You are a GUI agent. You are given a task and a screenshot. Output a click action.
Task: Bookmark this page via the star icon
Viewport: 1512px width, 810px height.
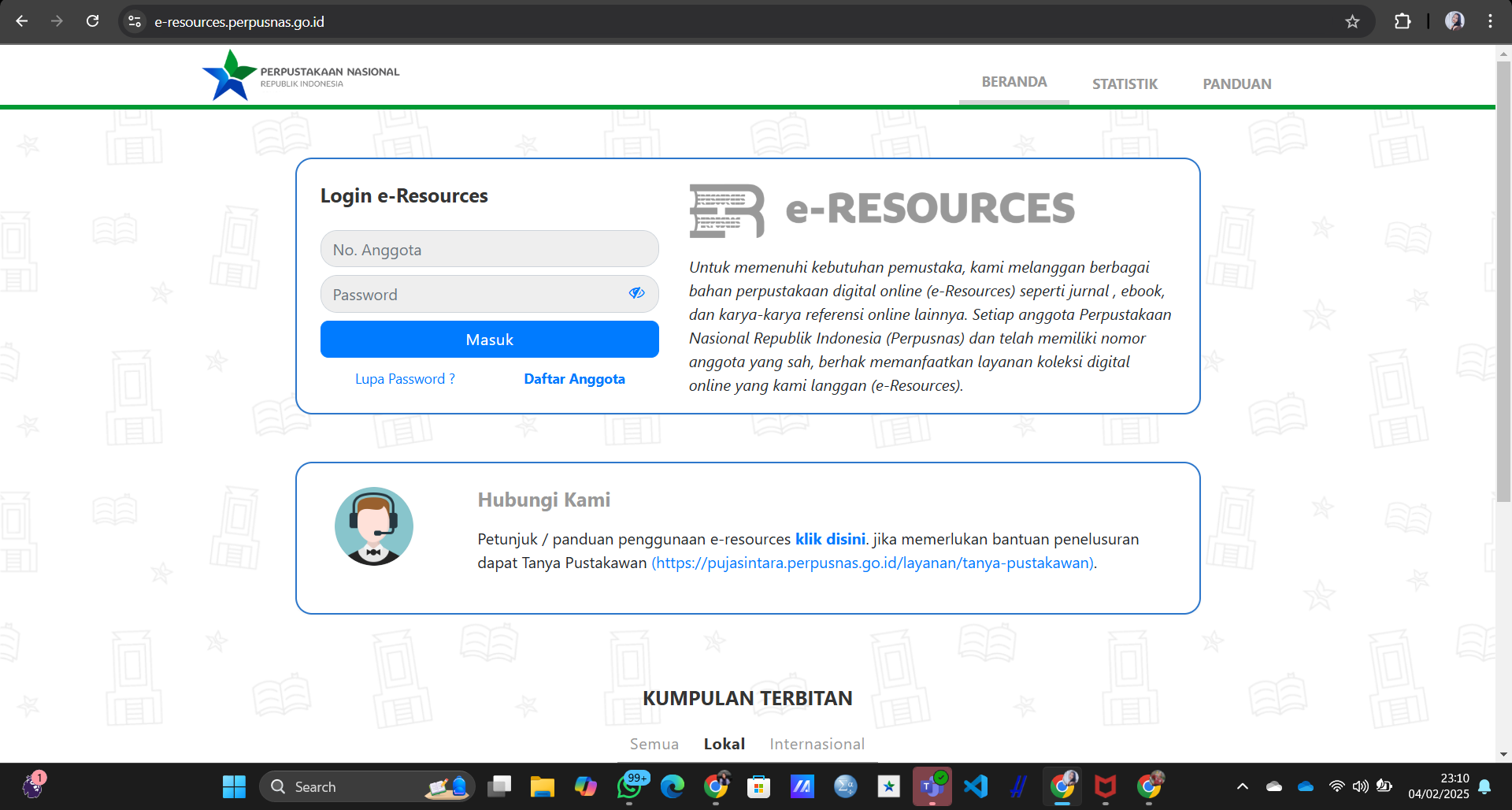(x=1352, y=21)
